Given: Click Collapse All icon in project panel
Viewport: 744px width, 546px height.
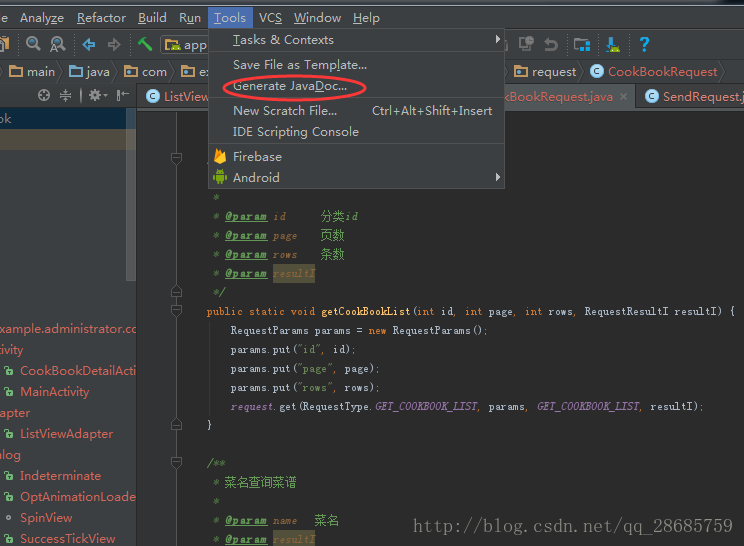Looking at the screenshot, I should [65, 95].
